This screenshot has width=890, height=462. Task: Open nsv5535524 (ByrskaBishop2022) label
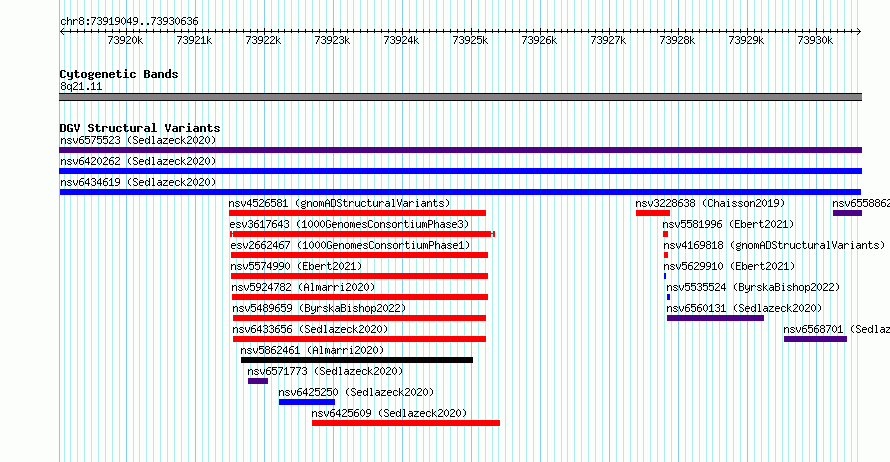coord(753,287)
